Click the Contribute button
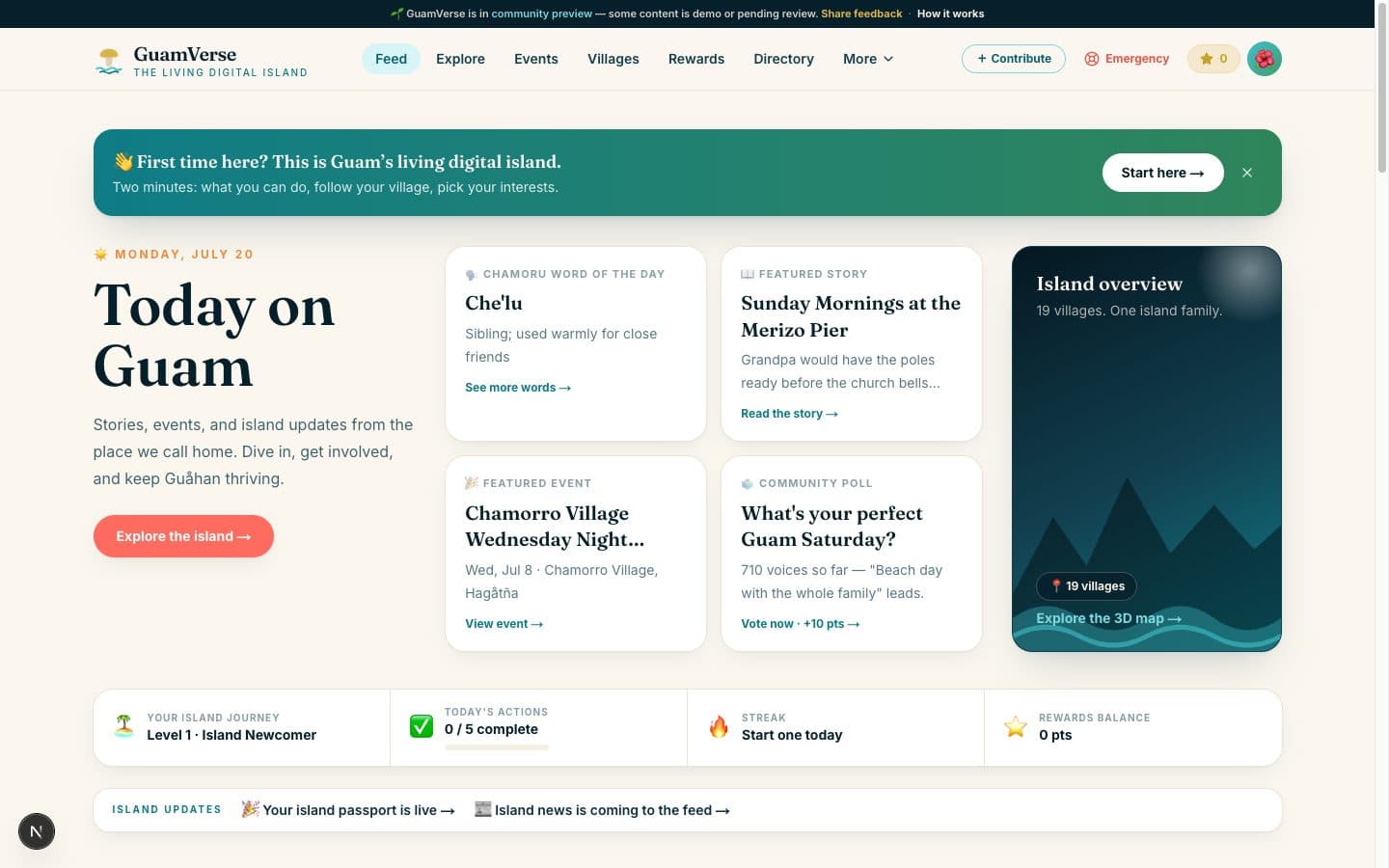 [x=1014, y=59]
